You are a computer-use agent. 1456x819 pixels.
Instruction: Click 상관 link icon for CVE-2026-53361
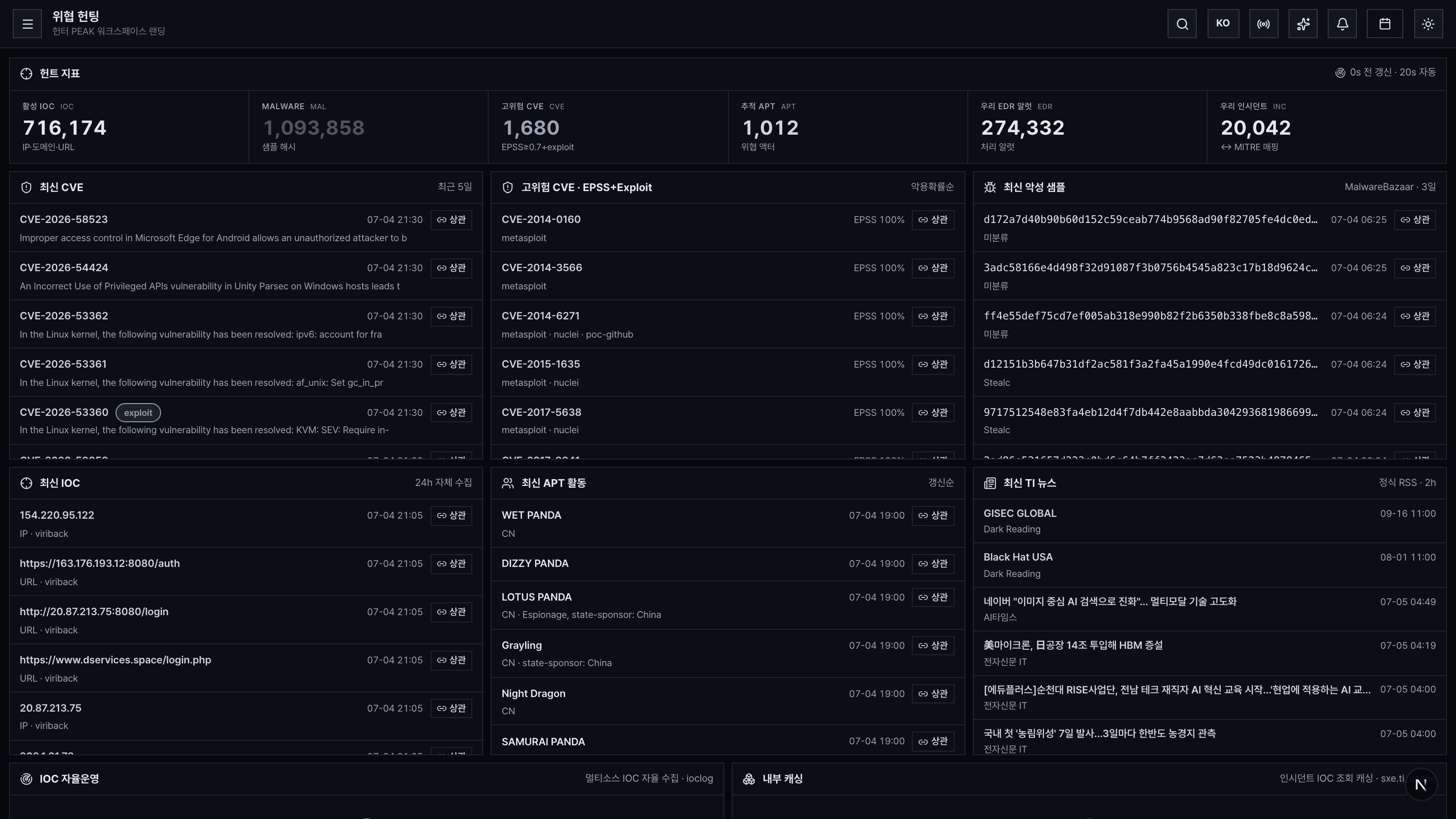(451, 364)
